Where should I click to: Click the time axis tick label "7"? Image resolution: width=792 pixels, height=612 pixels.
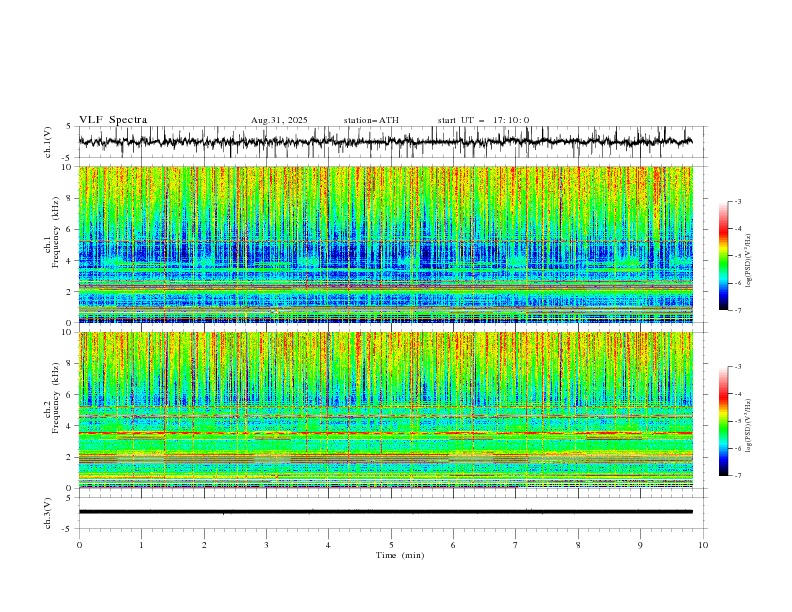516,545
